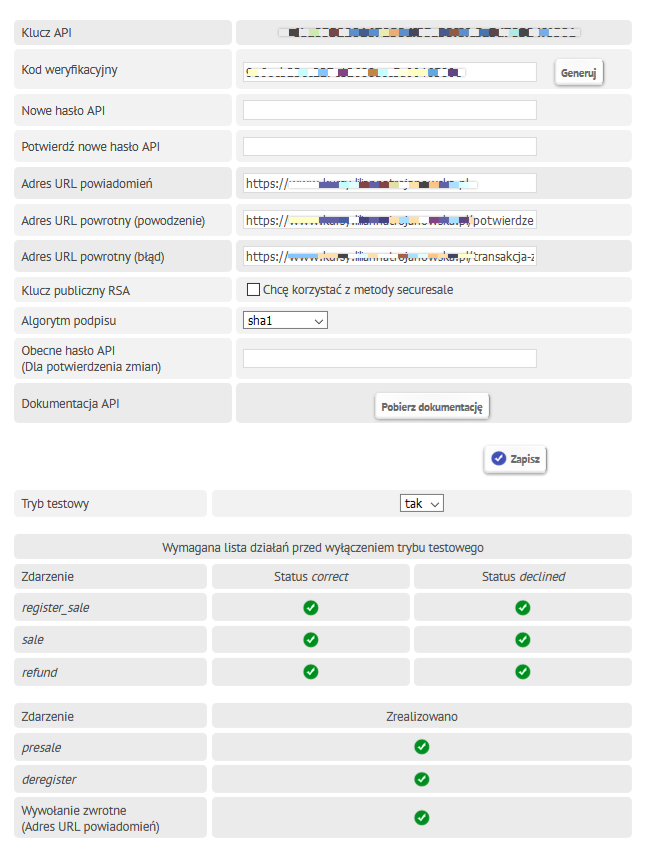The height and width of the screenshot is (851, 659).
Task: Click the Potwierdź nowe hasło API field
Action: [x=389, y=147]
